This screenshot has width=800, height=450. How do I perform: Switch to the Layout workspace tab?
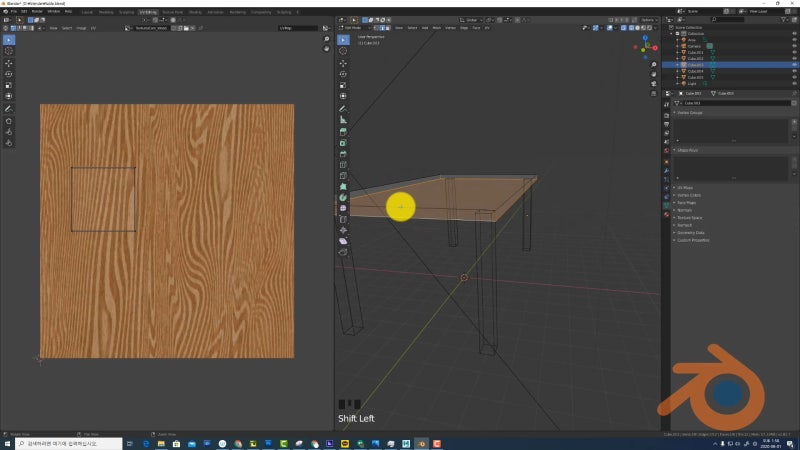[87, 12]
